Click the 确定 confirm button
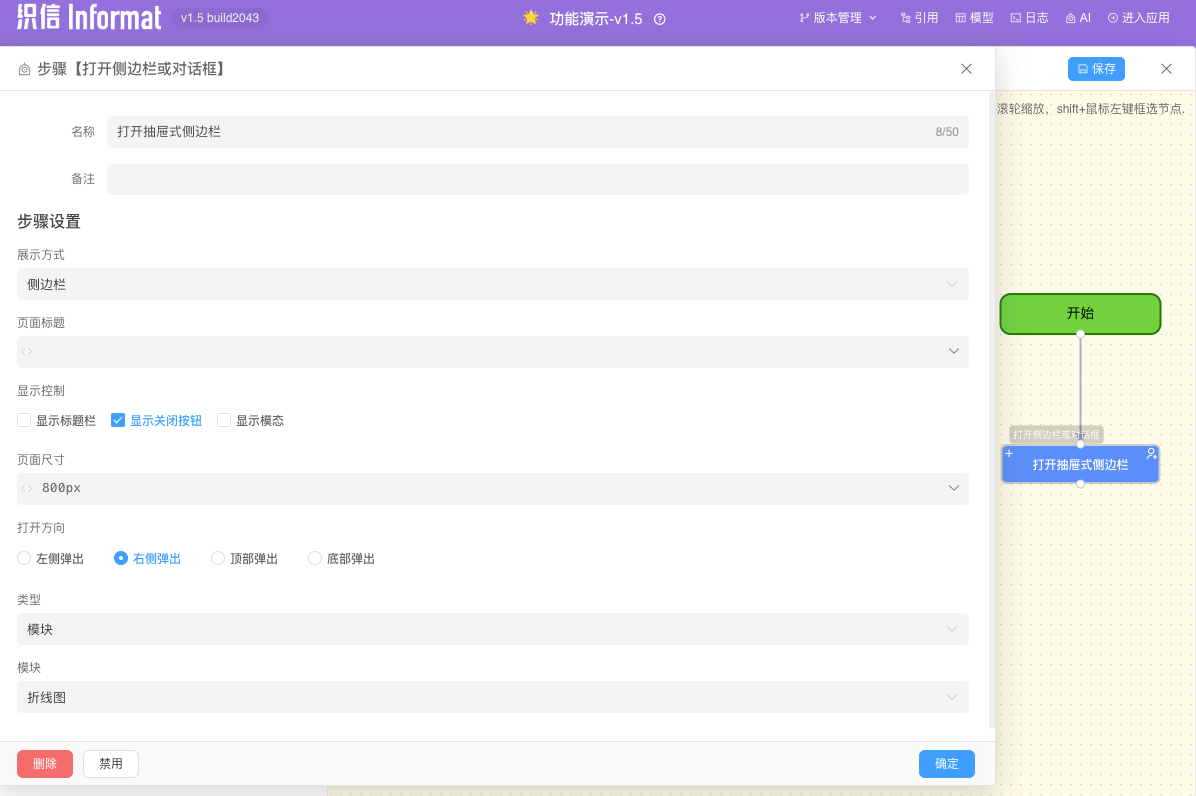The height and width of the screenshot is (796, 1196). [x=946, y=763]
